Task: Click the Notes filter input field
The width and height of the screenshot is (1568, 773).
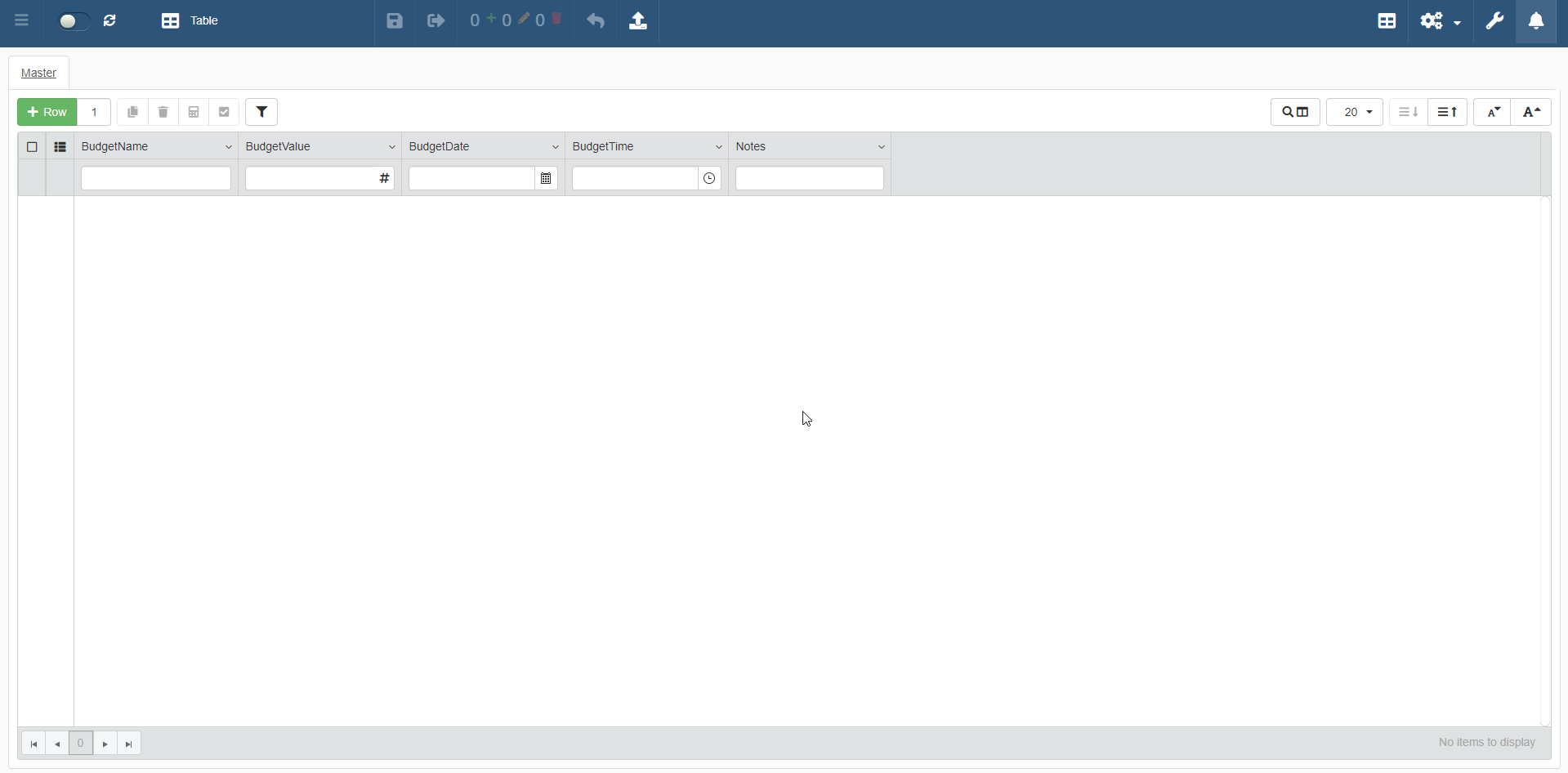Action: pyautogui.click(x=809, y=178)
